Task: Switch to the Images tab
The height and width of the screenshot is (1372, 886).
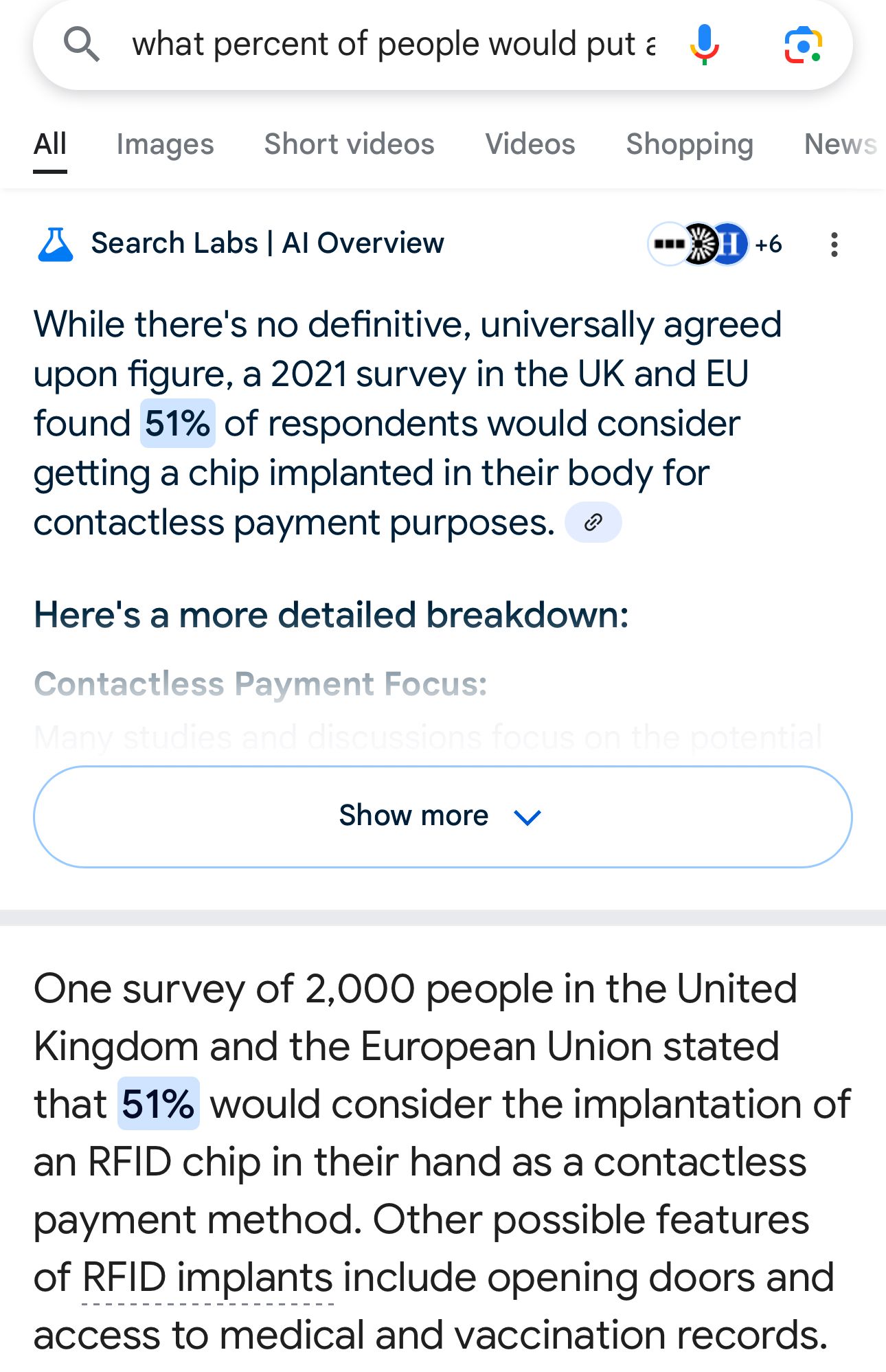Action: coord(165,144)
